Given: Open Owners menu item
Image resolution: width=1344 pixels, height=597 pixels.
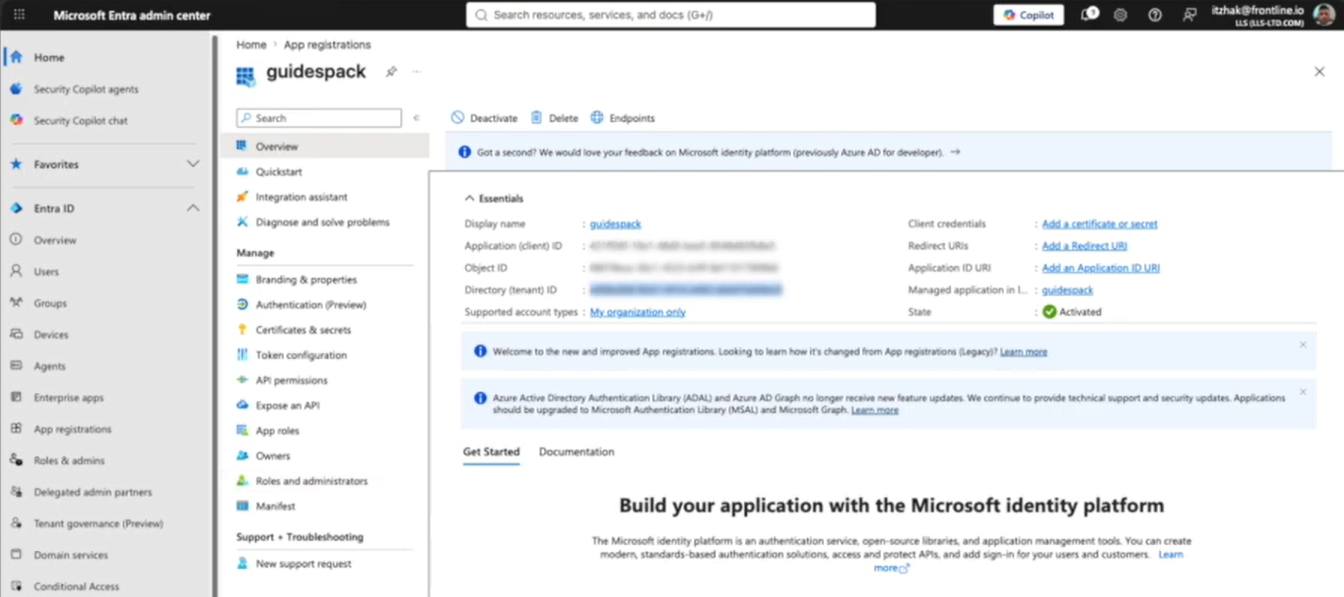Looking at the screenshot, I should [x=272, y=456].
